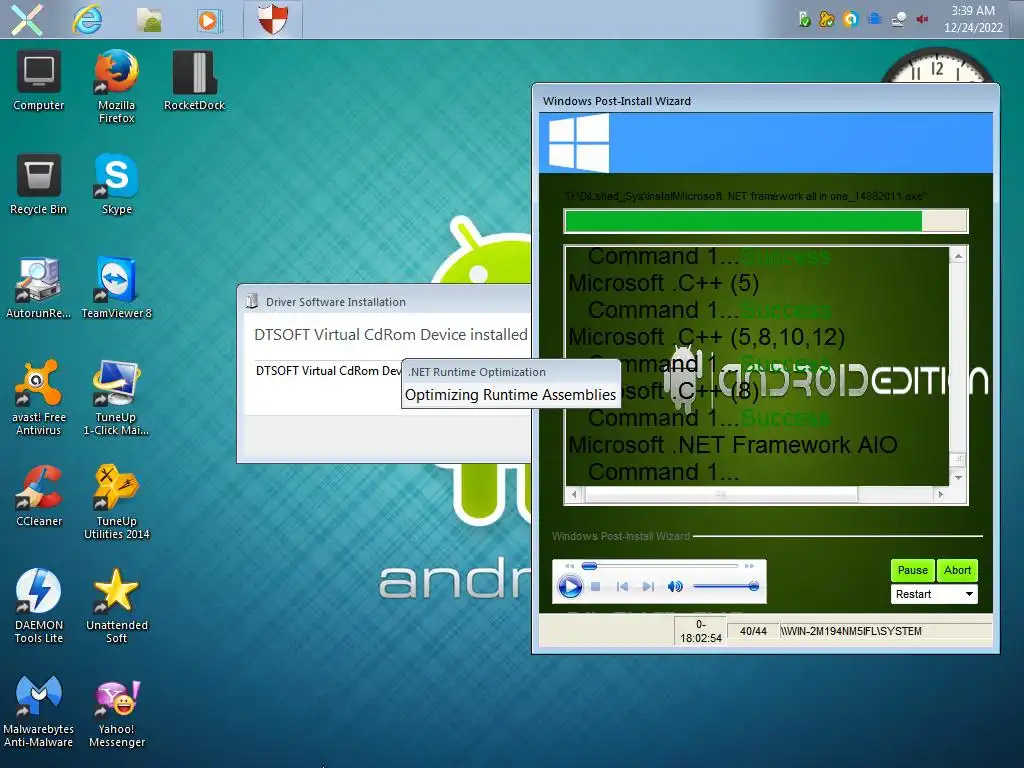Launch Skype from the desktop
The width and height of the screenshot is (1024, 768).
(116, 185)
